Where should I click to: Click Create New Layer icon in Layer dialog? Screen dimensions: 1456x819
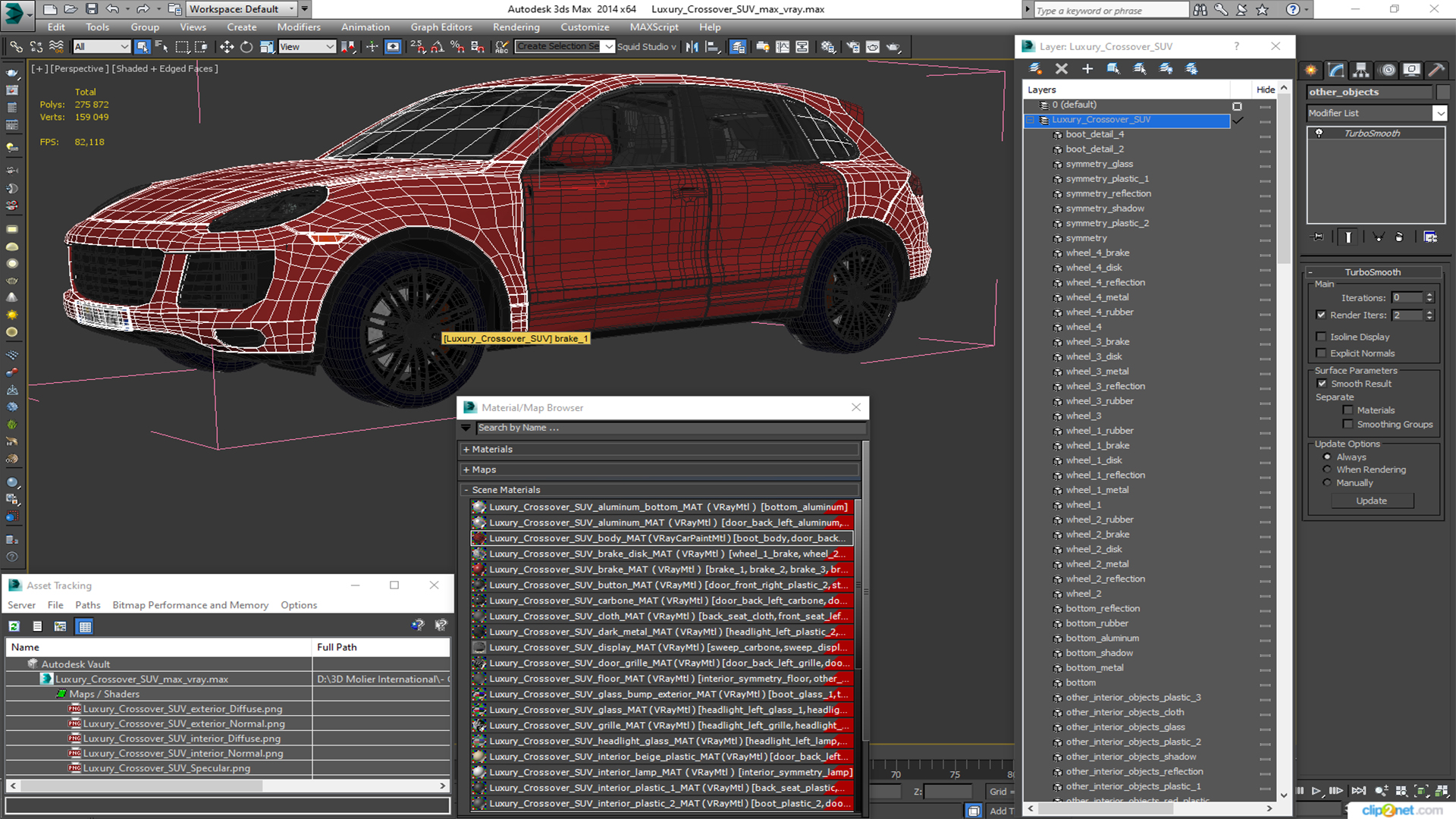1035,69
